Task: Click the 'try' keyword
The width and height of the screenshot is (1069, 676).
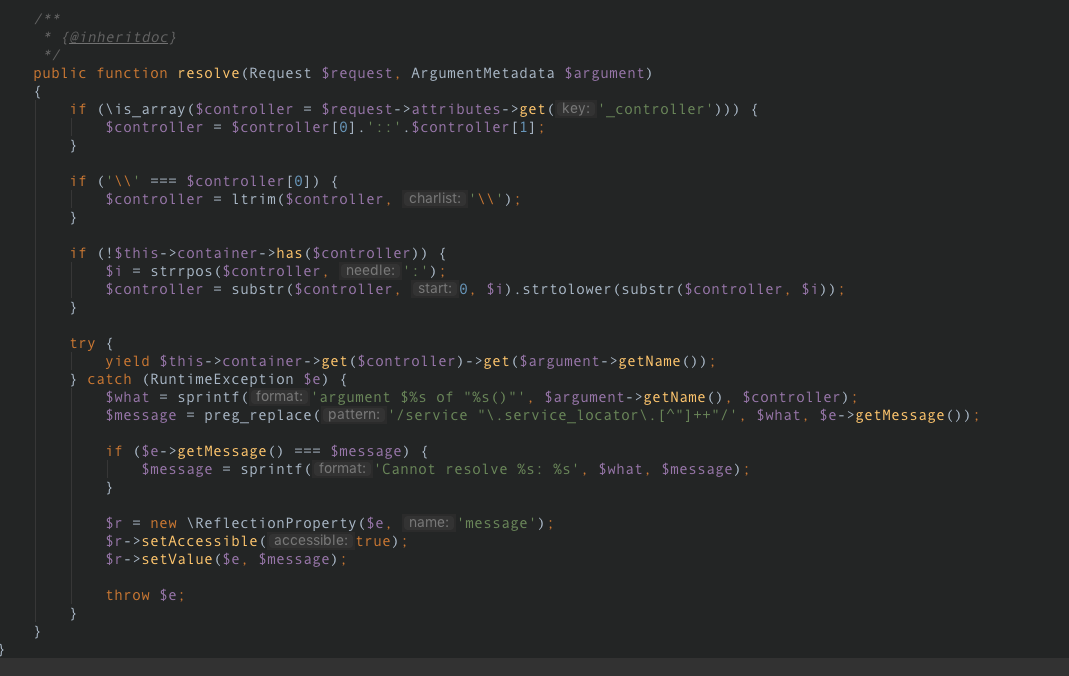Action: click(82, 343)
